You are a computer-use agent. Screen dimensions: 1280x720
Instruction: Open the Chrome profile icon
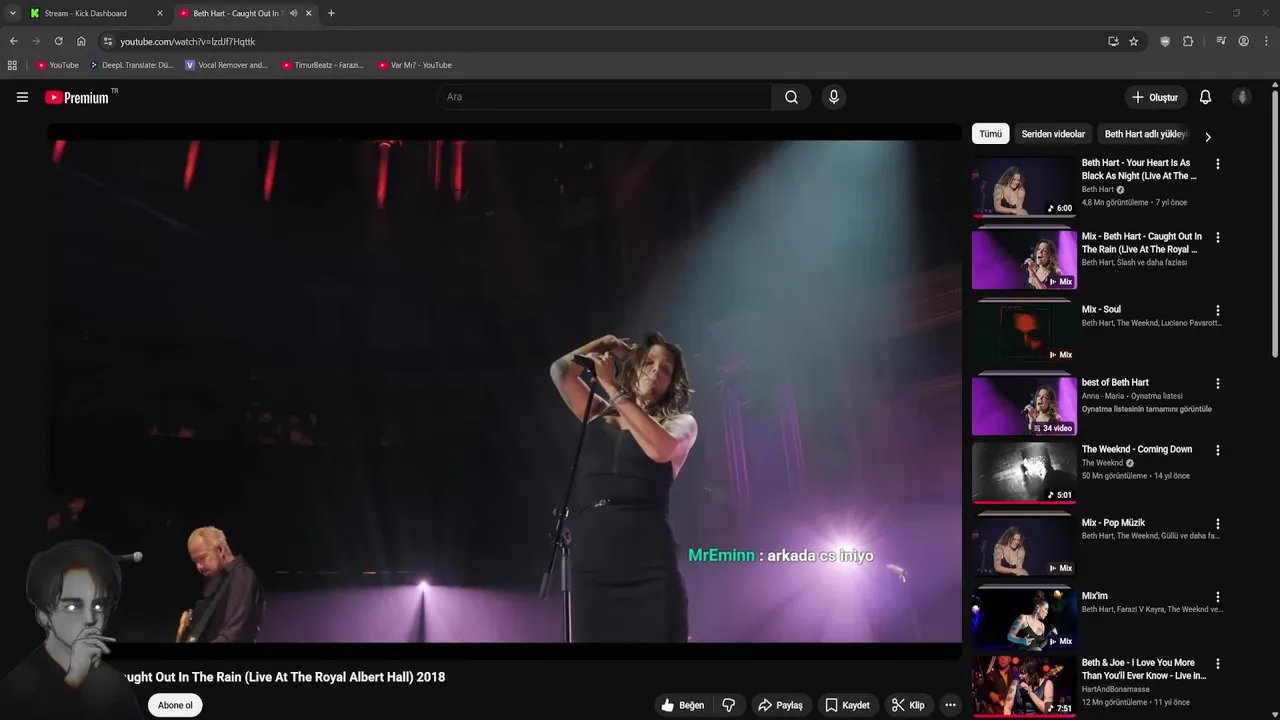1243,41
